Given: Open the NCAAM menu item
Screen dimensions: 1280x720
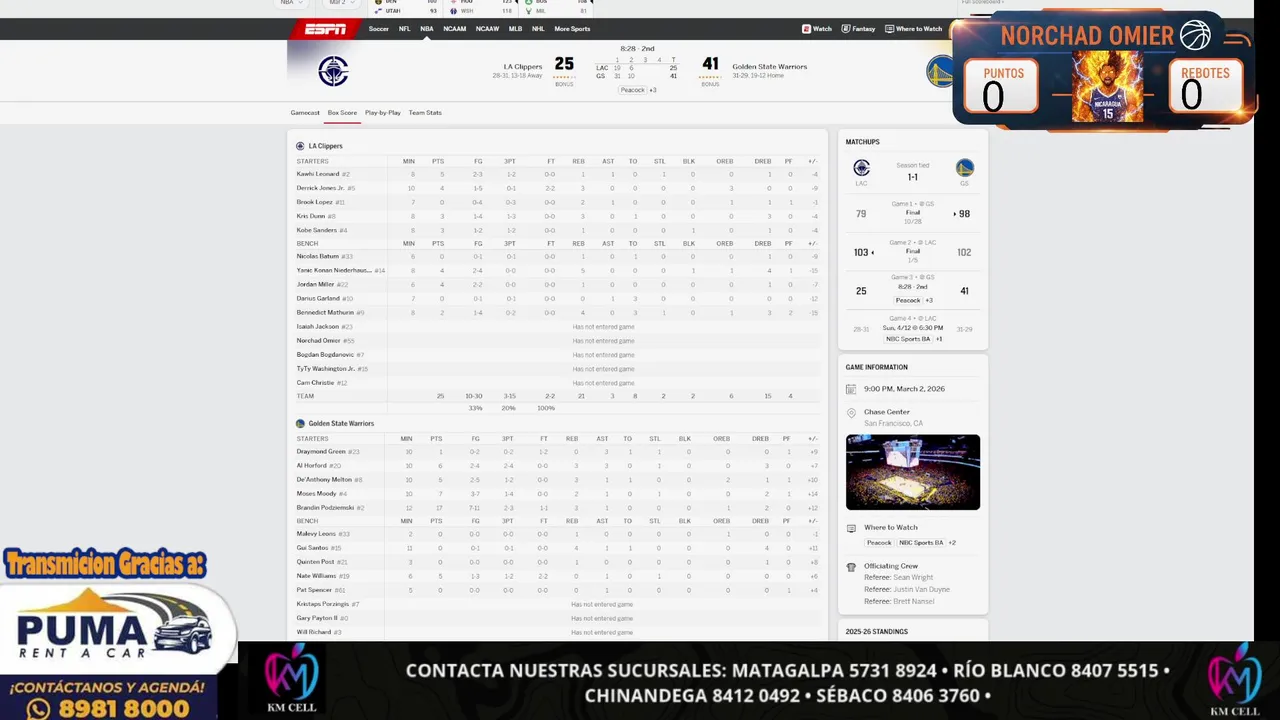Looking at the screenshot, I should [455, 29].
